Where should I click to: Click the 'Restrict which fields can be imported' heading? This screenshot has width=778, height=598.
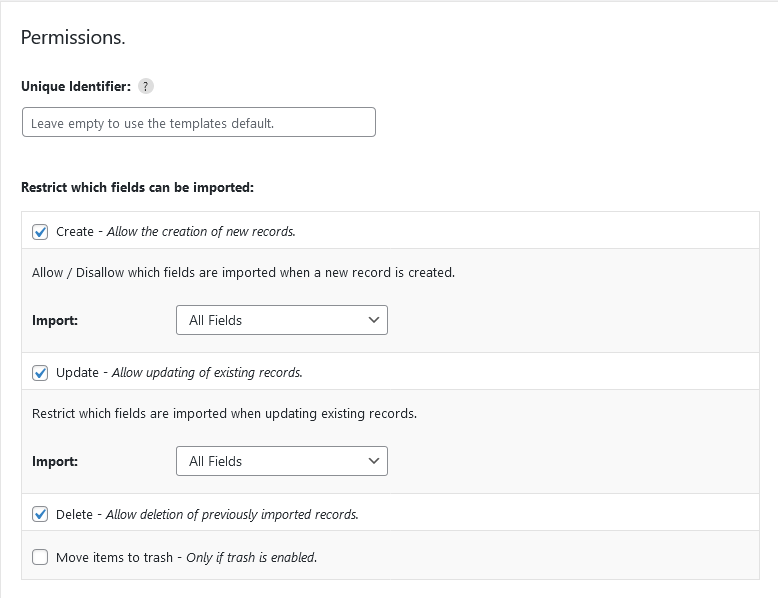click(137, 188)
